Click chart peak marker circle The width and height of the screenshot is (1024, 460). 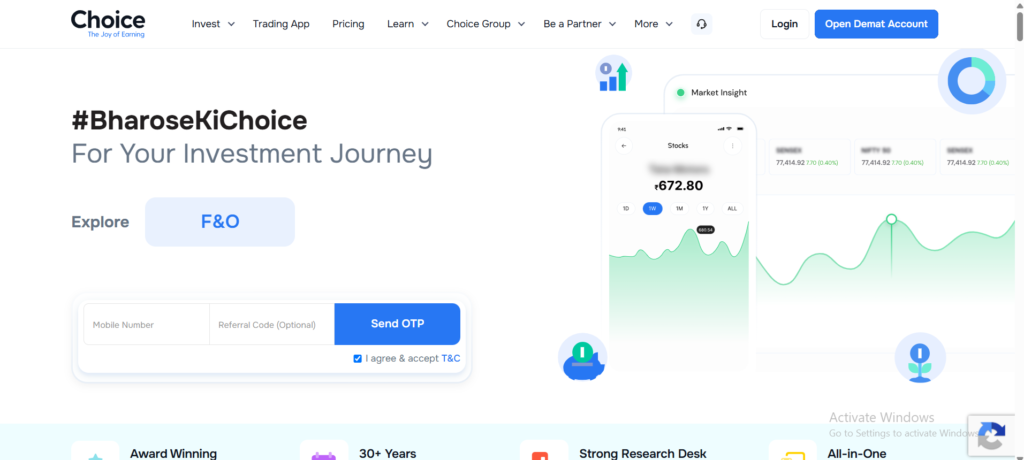tap(891, 219)
